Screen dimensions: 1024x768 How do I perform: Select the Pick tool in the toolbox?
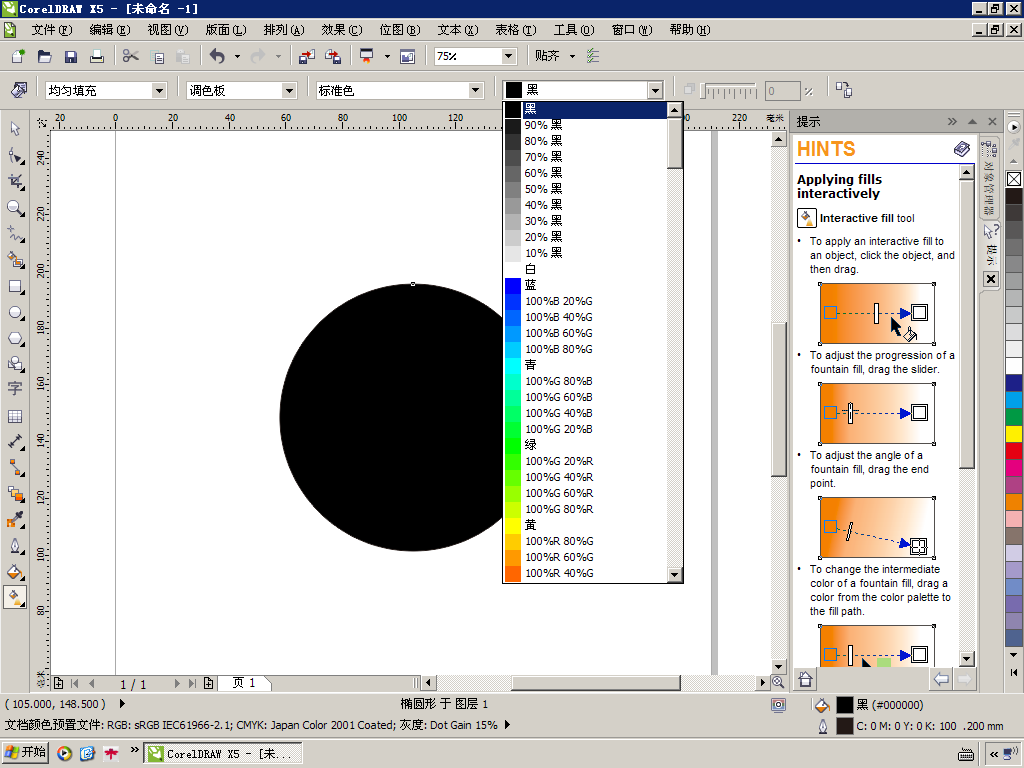pyautogui.click(x=15, y=129)
